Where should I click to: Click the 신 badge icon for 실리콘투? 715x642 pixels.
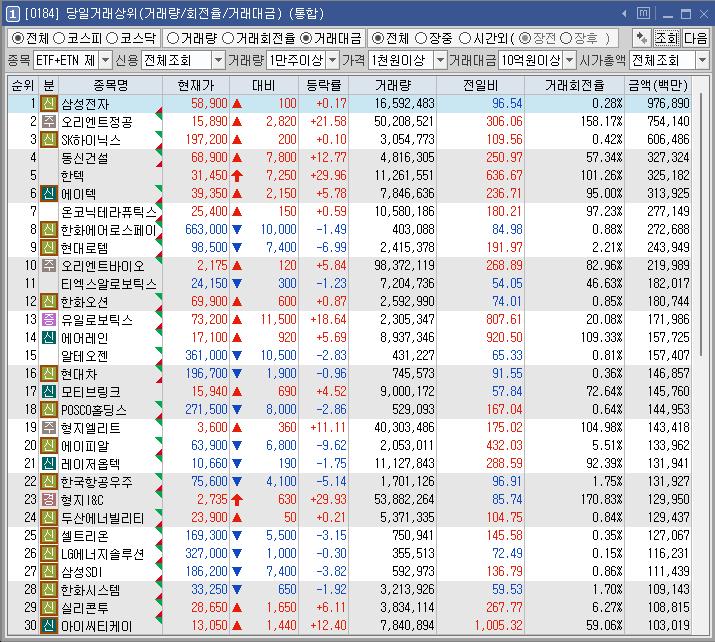[x=48, y=607]
